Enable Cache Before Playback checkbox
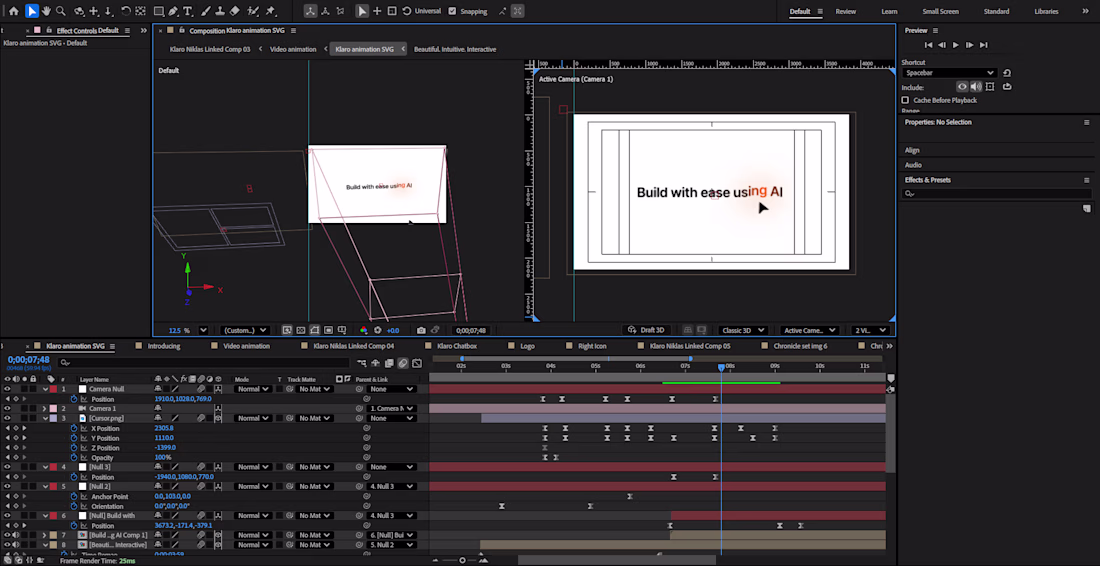Viewport: 1100px width, 566px height. point(905,100)
